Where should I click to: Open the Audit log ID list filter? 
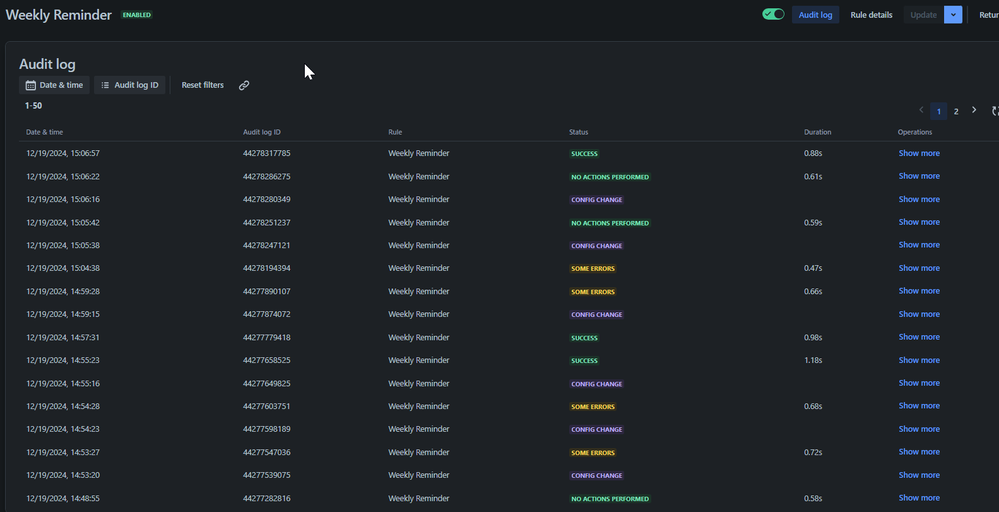[130, 86]
